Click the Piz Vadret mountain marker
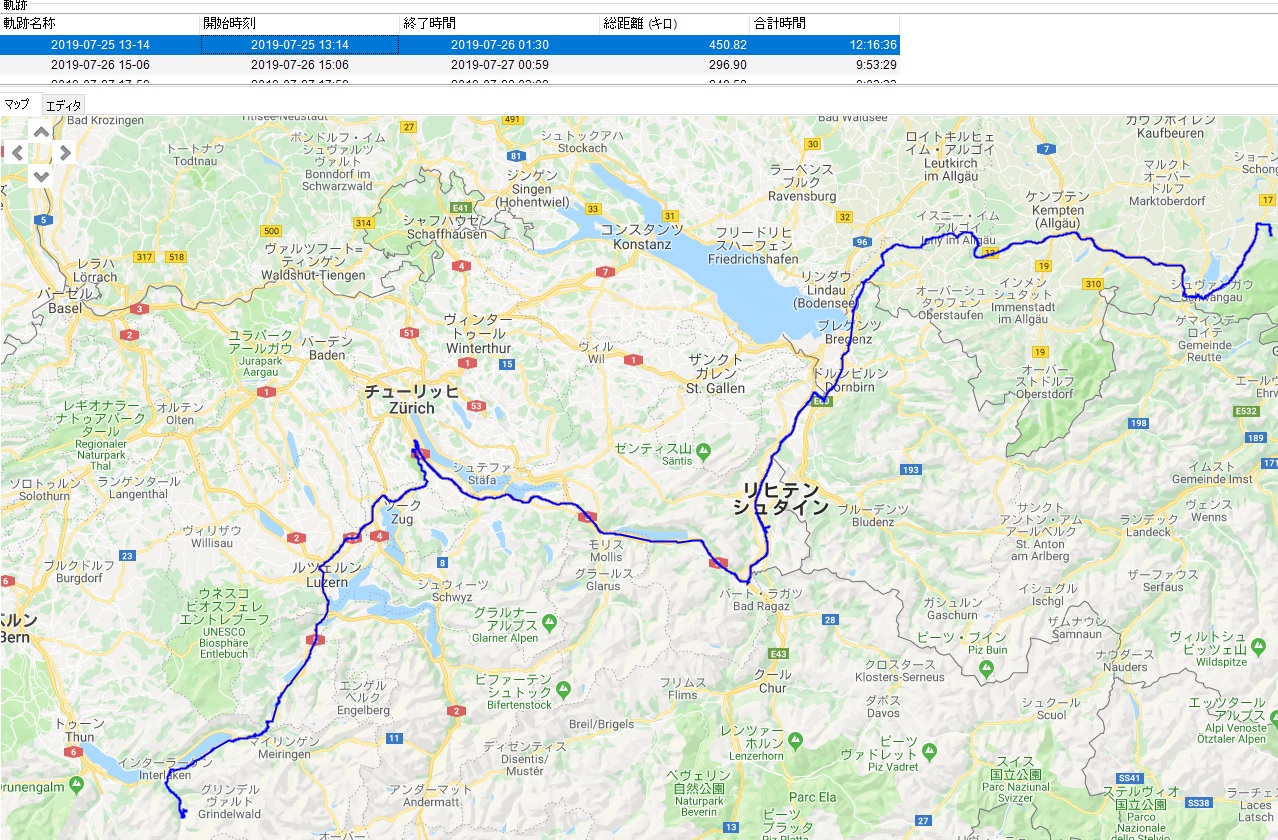 pyautogui.click(x=931, y=751)
